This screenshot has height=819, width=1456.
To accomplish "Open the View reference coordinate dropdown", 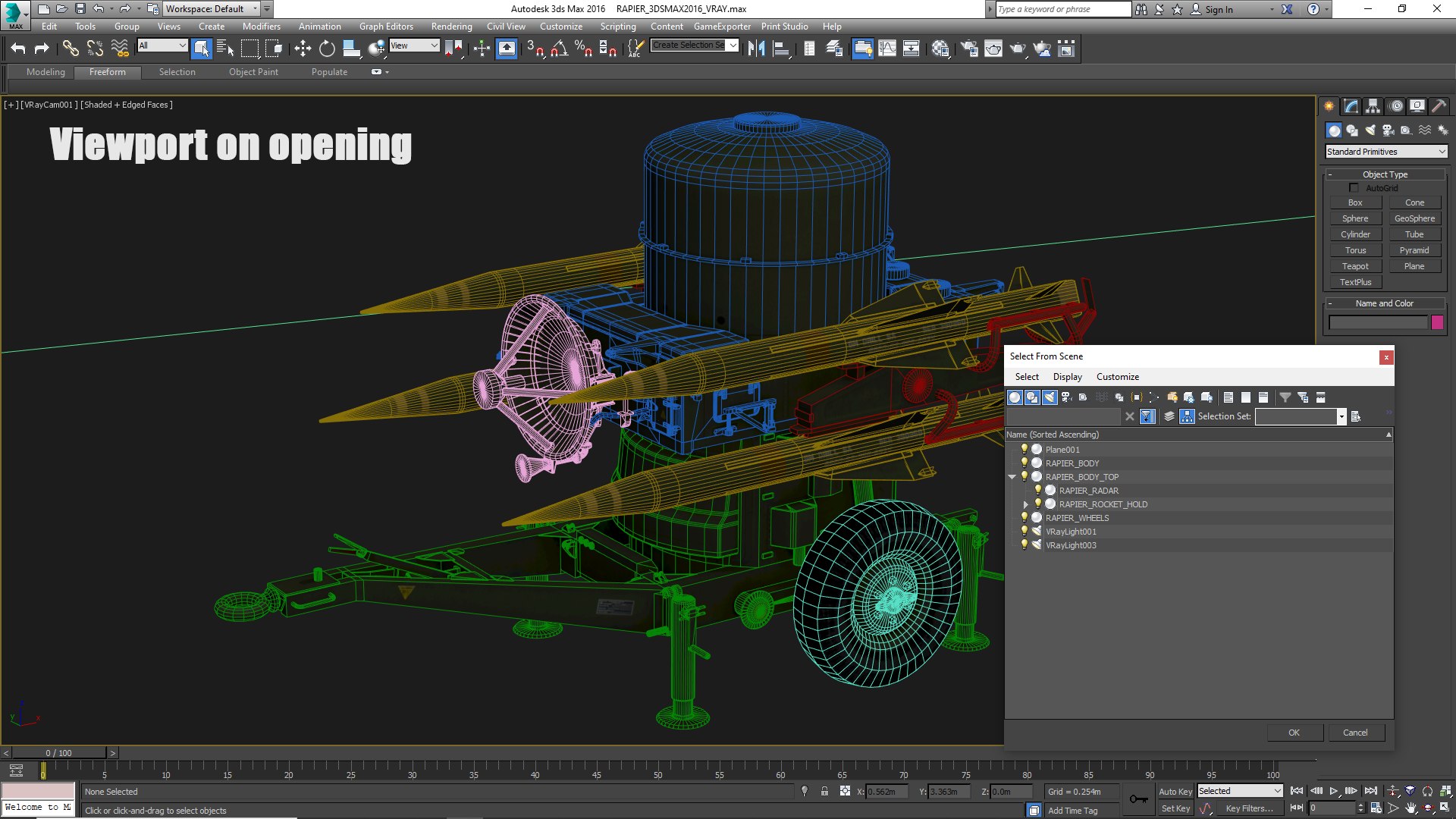I will (x=414, y=45).
